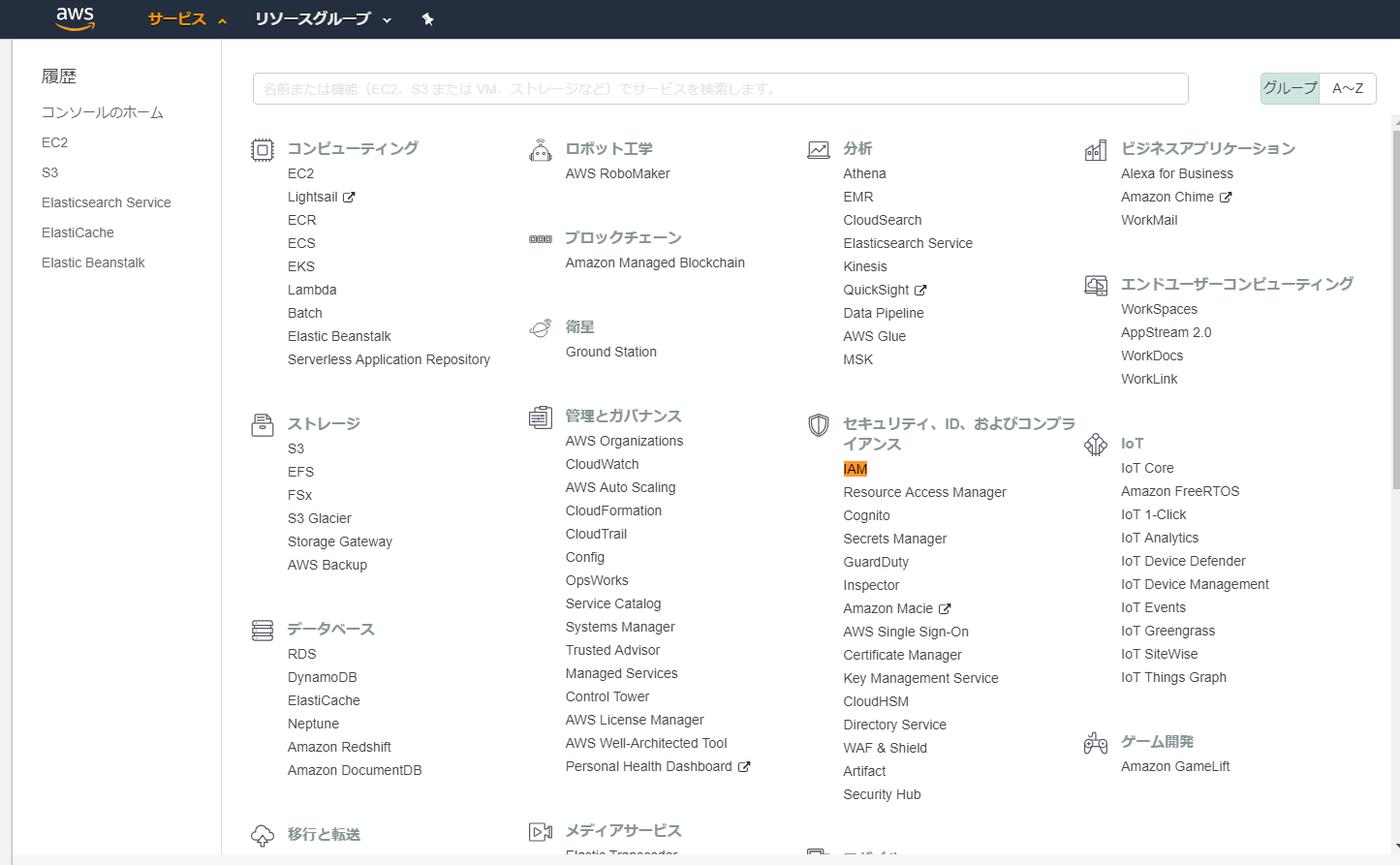Image resolution: width=1400 pixels, height=865 pixels.
Task: Open ElastiCache from the history sidebar
Action: coord(78,232)
